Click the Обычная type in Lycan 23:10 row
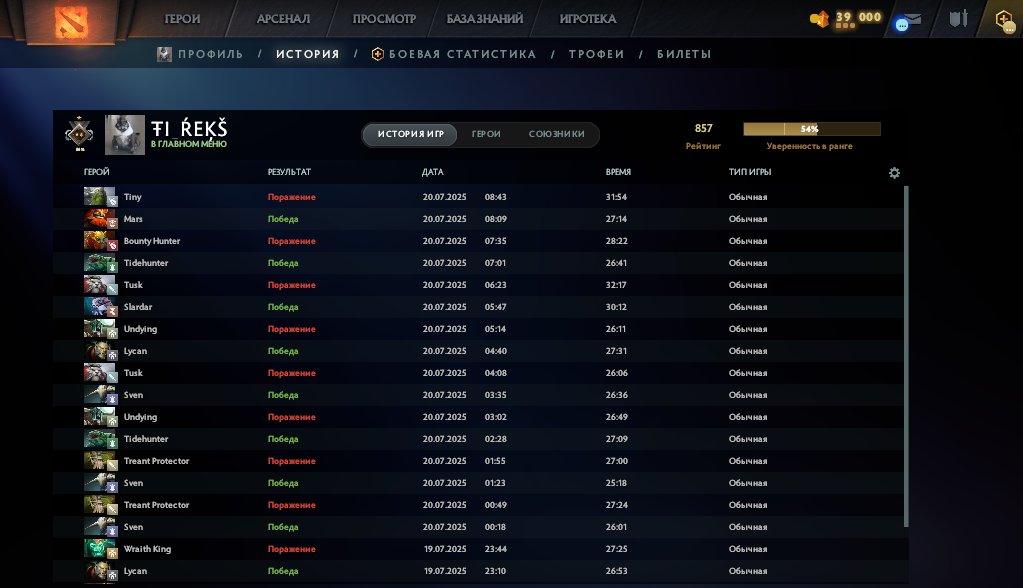The image size is (1023, 588). point(748,571)
